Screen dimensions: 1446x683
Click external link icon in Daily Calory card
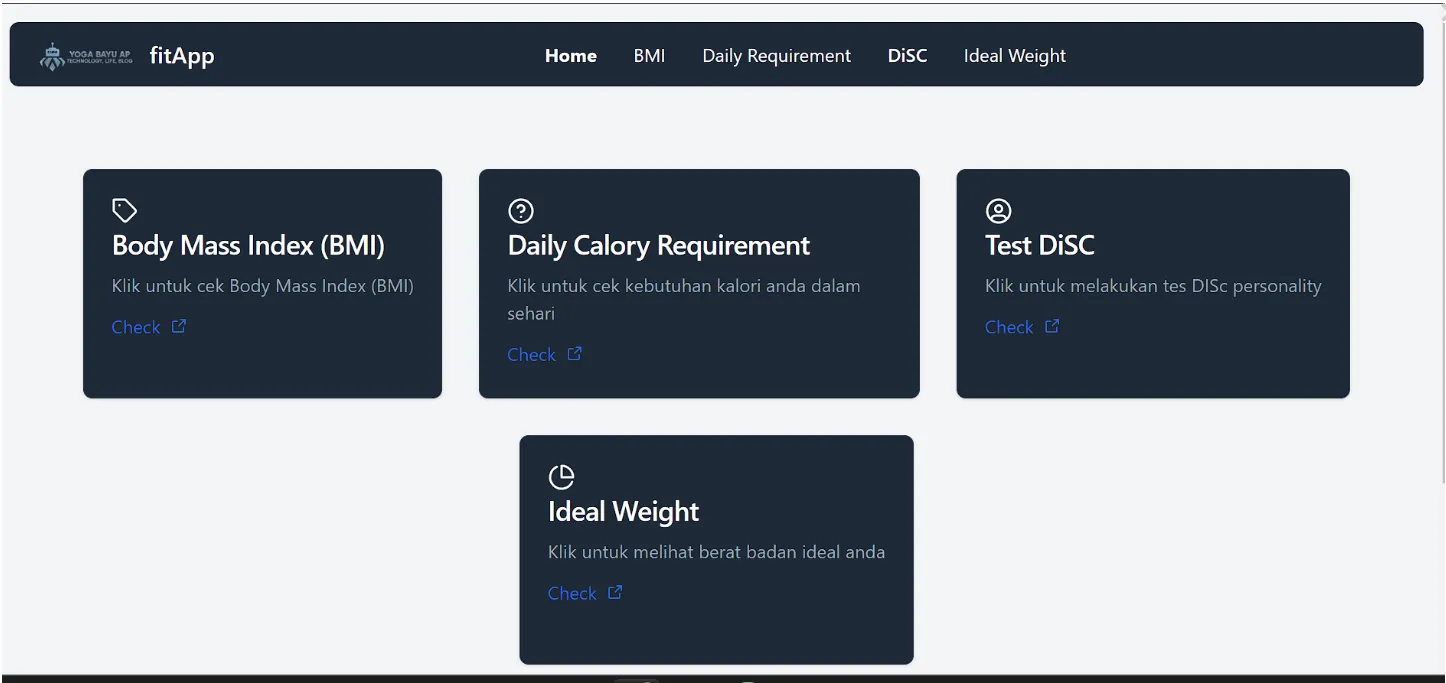tap(575, 353)
